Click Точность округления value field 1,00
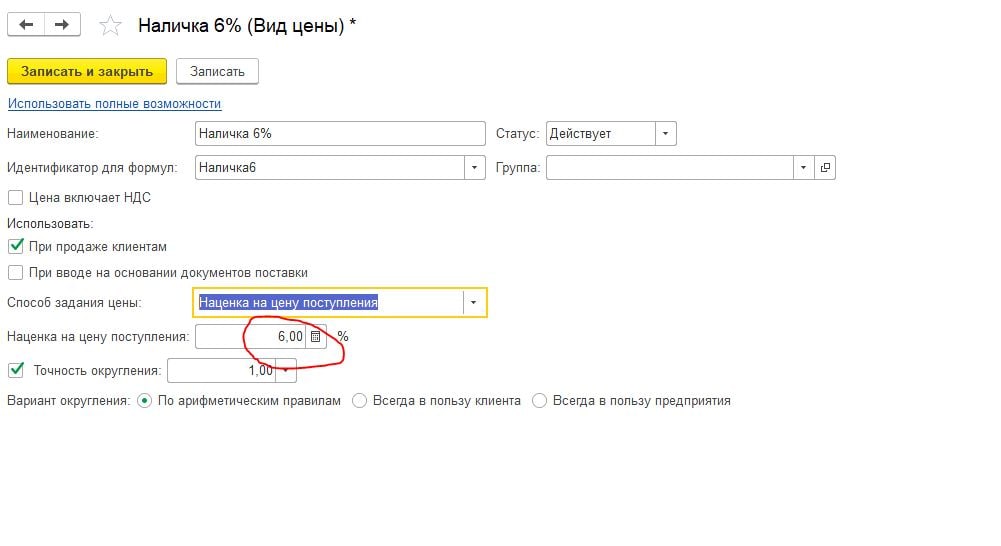The image size is (1001, 546). click(222, 370)
